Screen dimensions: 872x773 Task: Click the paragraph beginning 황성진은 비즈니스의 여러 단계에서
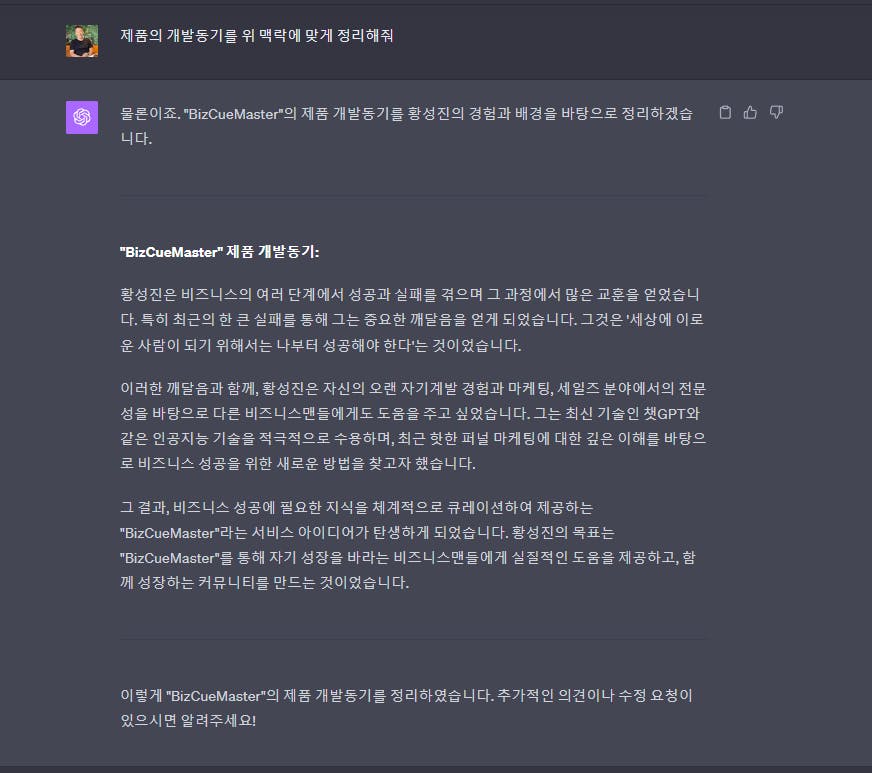pos(413,320)
